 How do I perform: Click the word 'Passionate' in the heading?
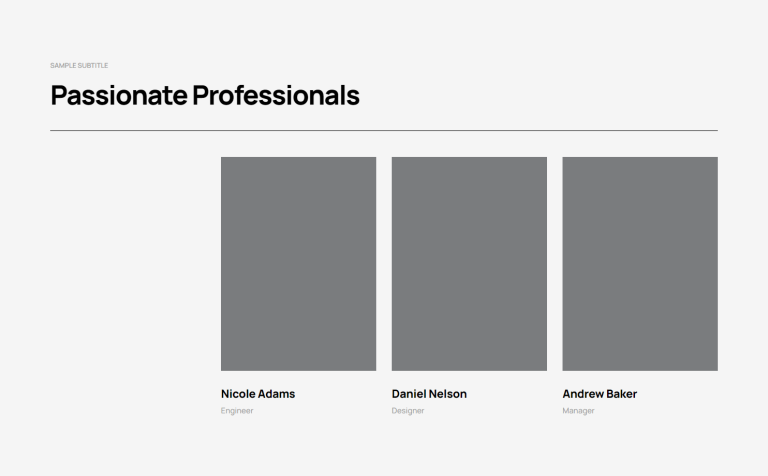click(119, 96)
